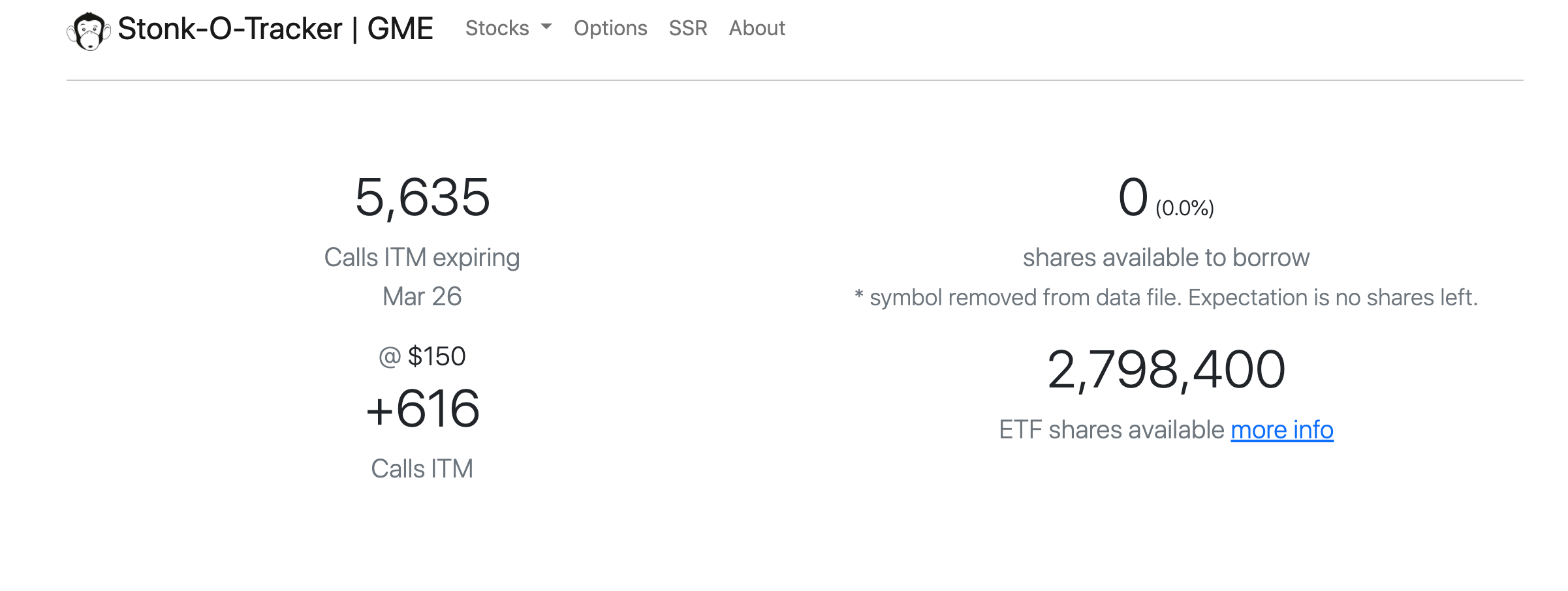This screenshot has width=1568, height=591.
Task: Navigate to the About page
Action: click(757, 28)
